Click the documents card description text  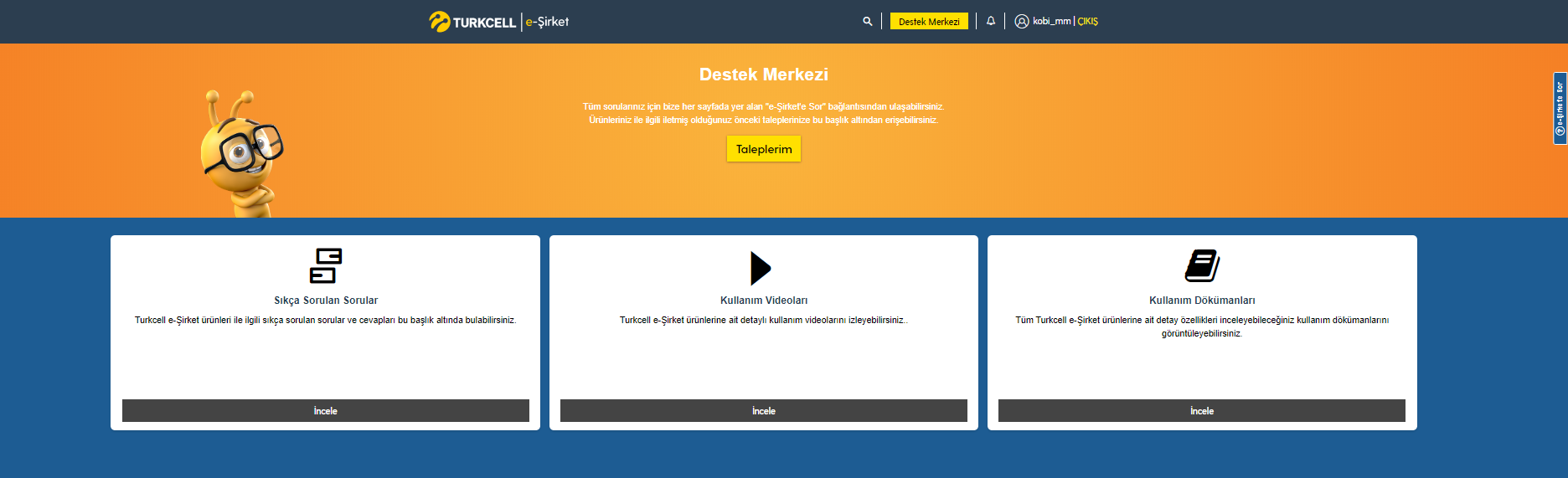pos(1202,327)
